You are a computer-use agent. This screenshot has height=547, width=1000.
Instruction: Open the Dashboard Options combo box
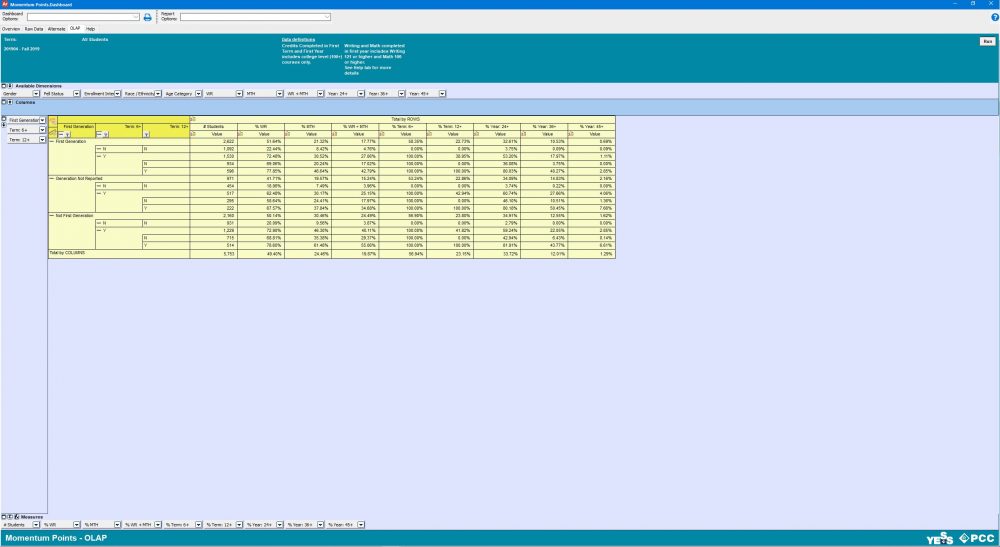click(83, 17)
